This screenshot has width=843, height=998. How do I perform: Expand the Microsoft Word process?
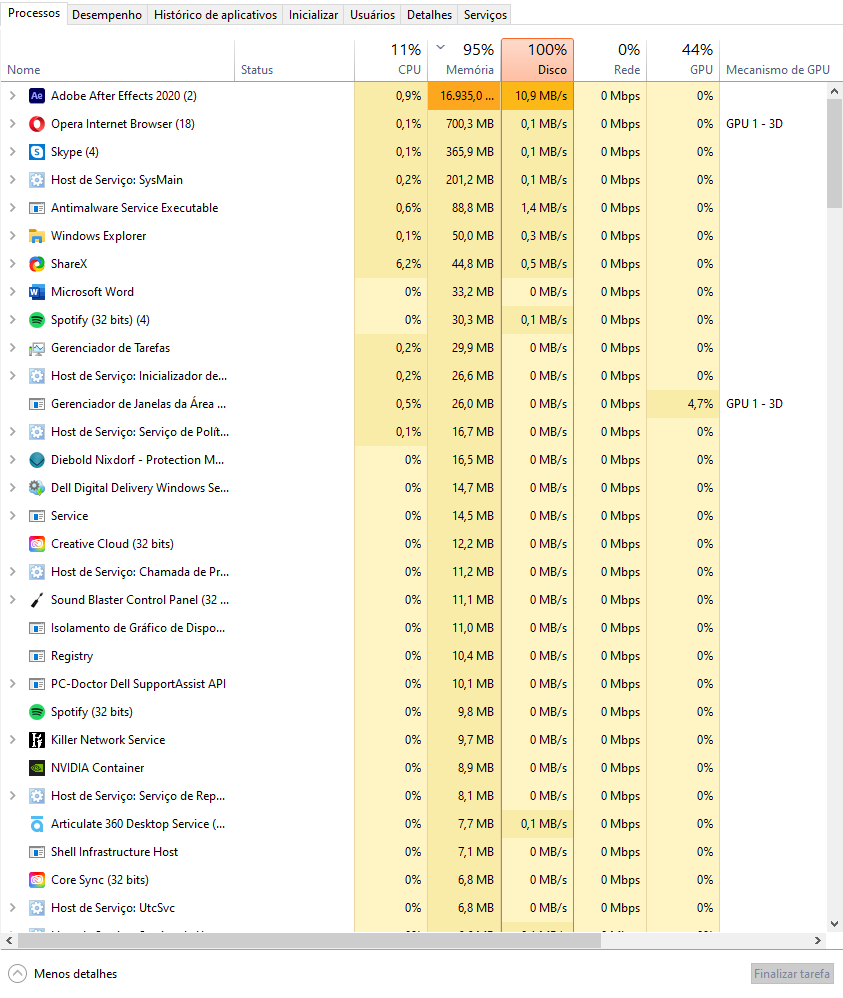pyautogui.click(x=12, y=292)
